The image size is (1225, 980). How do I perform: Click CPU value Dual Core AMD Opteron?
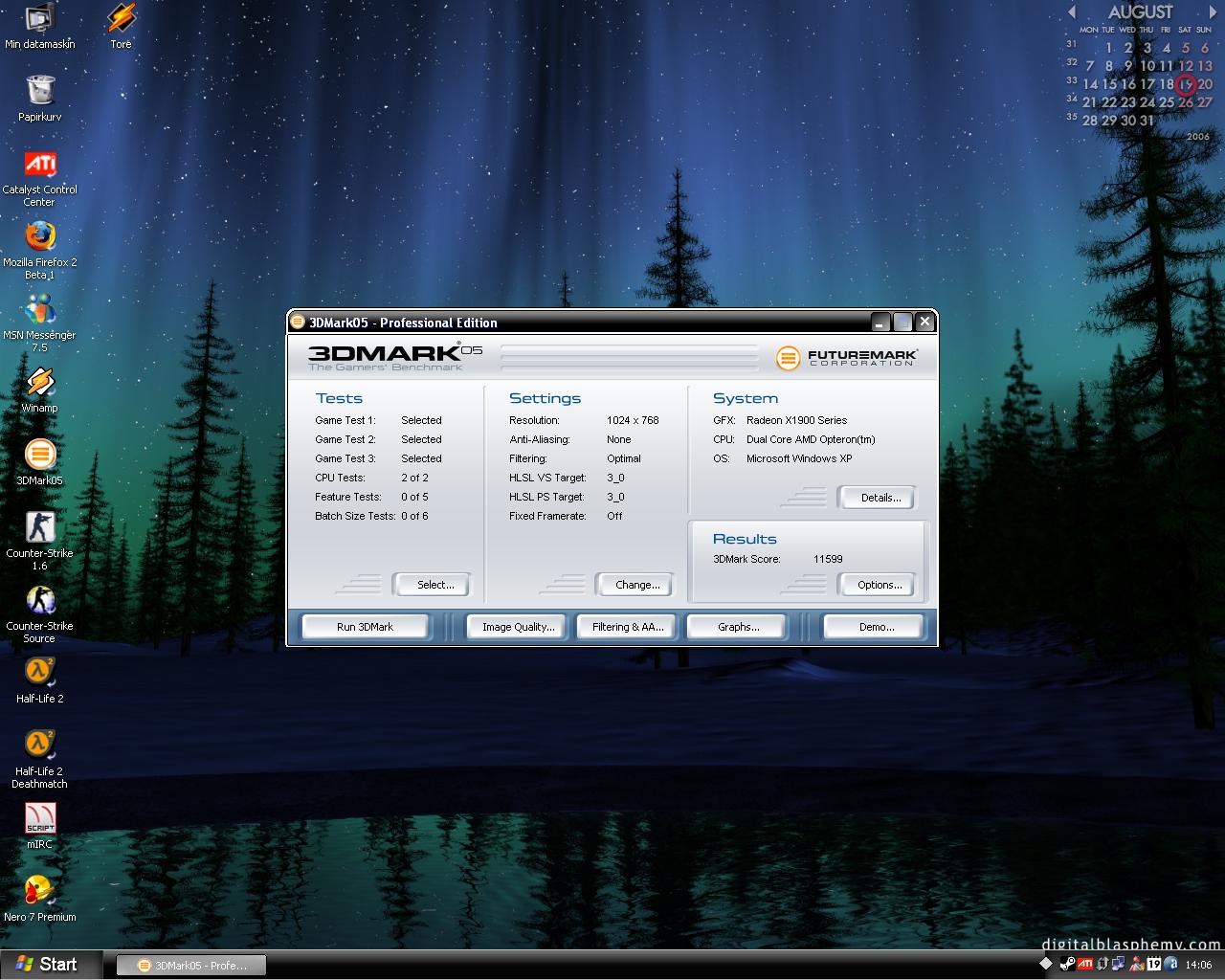pyautogui.click(x=811, y=439)
